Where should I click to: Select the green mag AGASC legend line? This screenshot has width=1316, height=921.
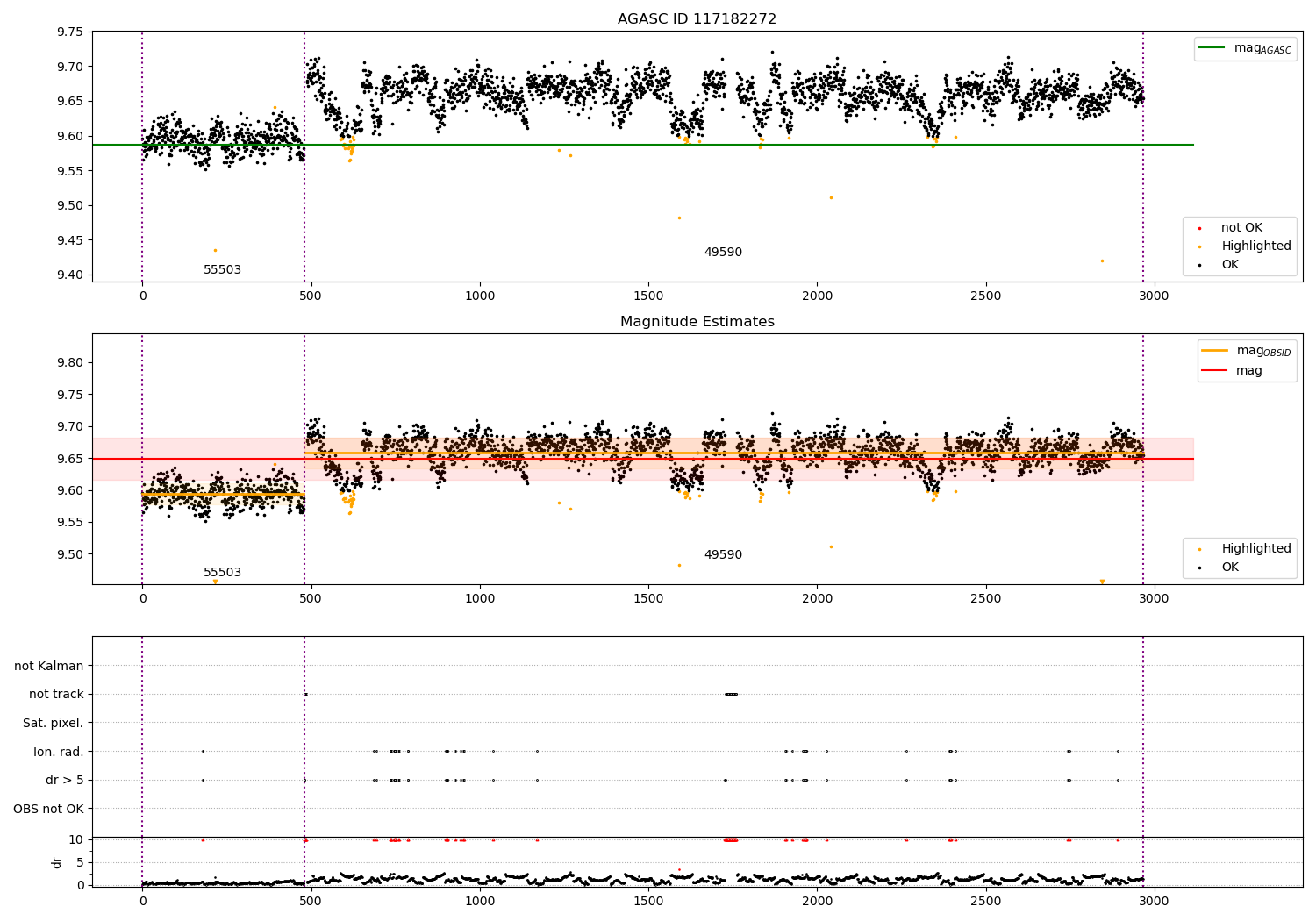[1213, 48]
